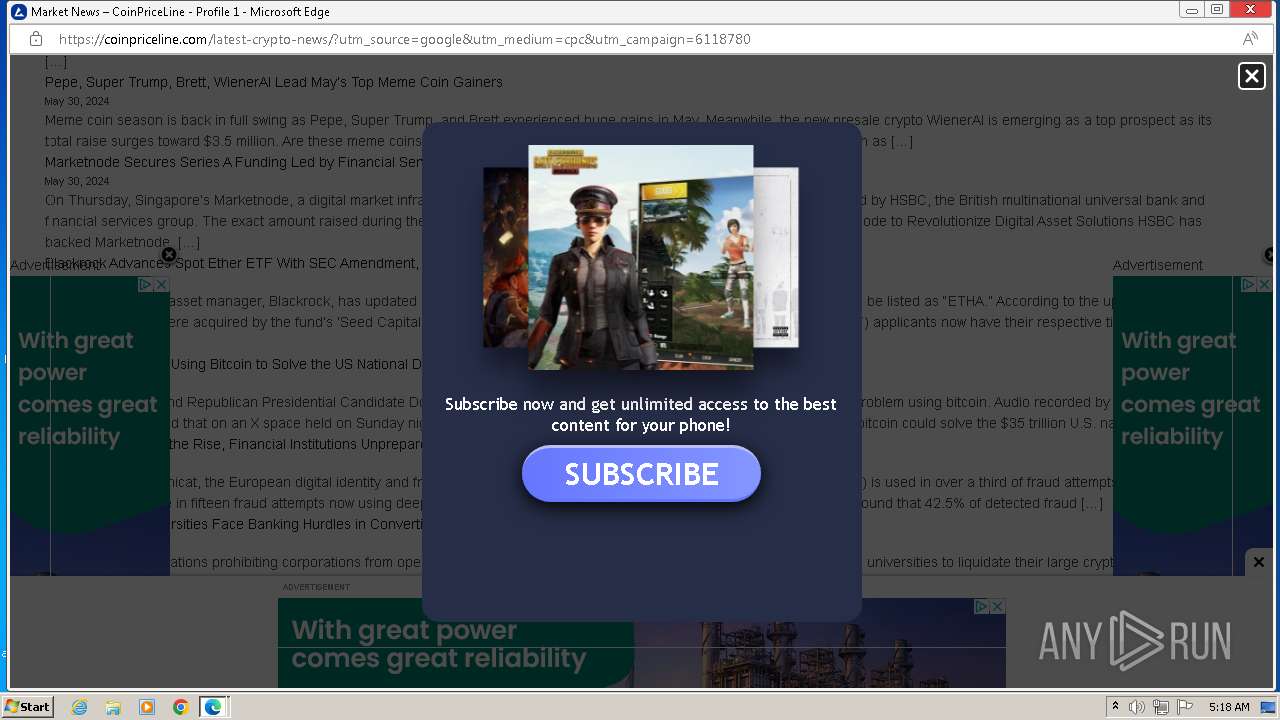Click the AdChoices icon on bottom banner ad
The width and height of the screenshot is (1280, 720).
tap(982, 606)
